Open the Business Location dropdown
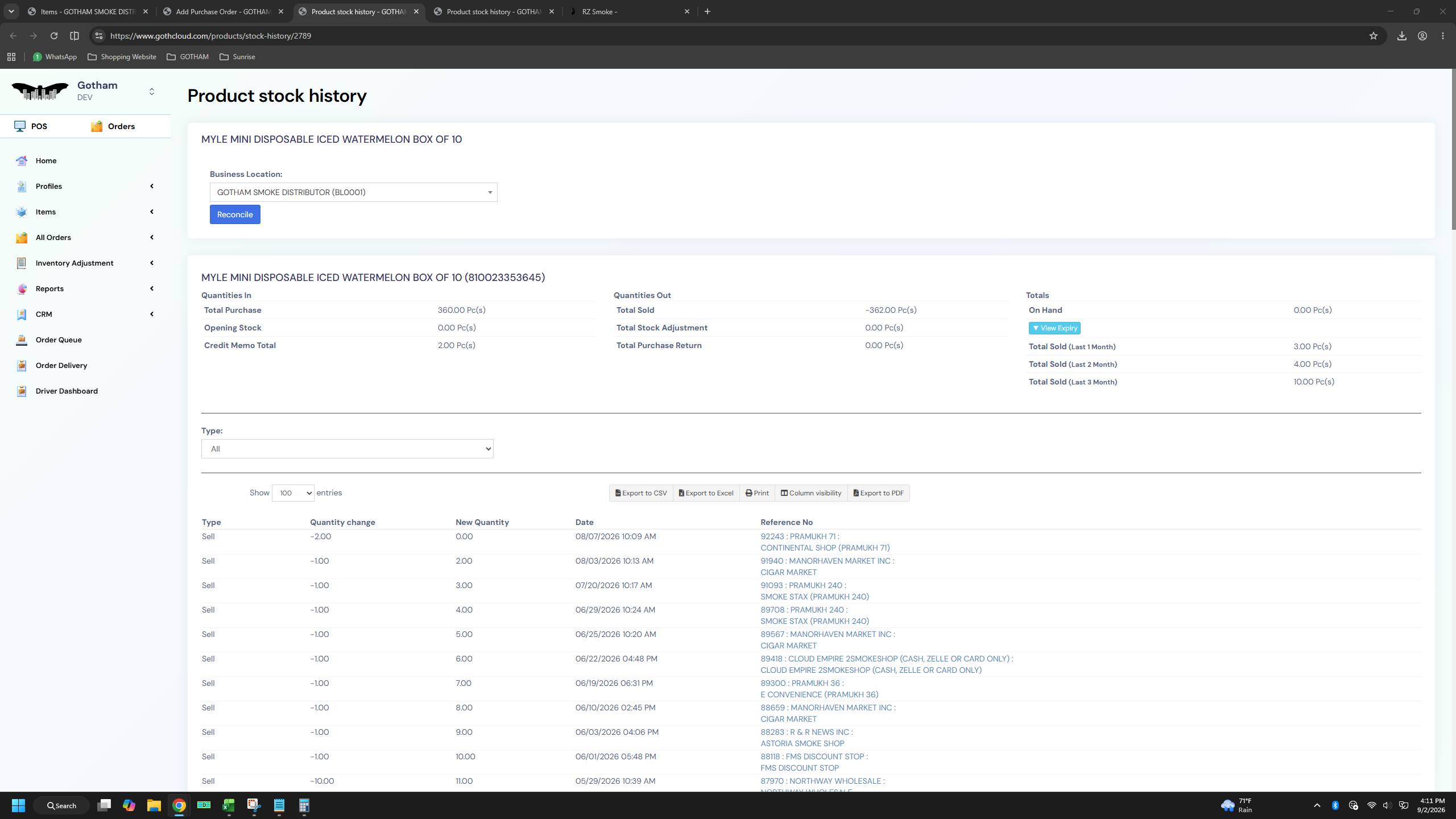The height and width of the screenshot is (819, 1456). point(353,192)
